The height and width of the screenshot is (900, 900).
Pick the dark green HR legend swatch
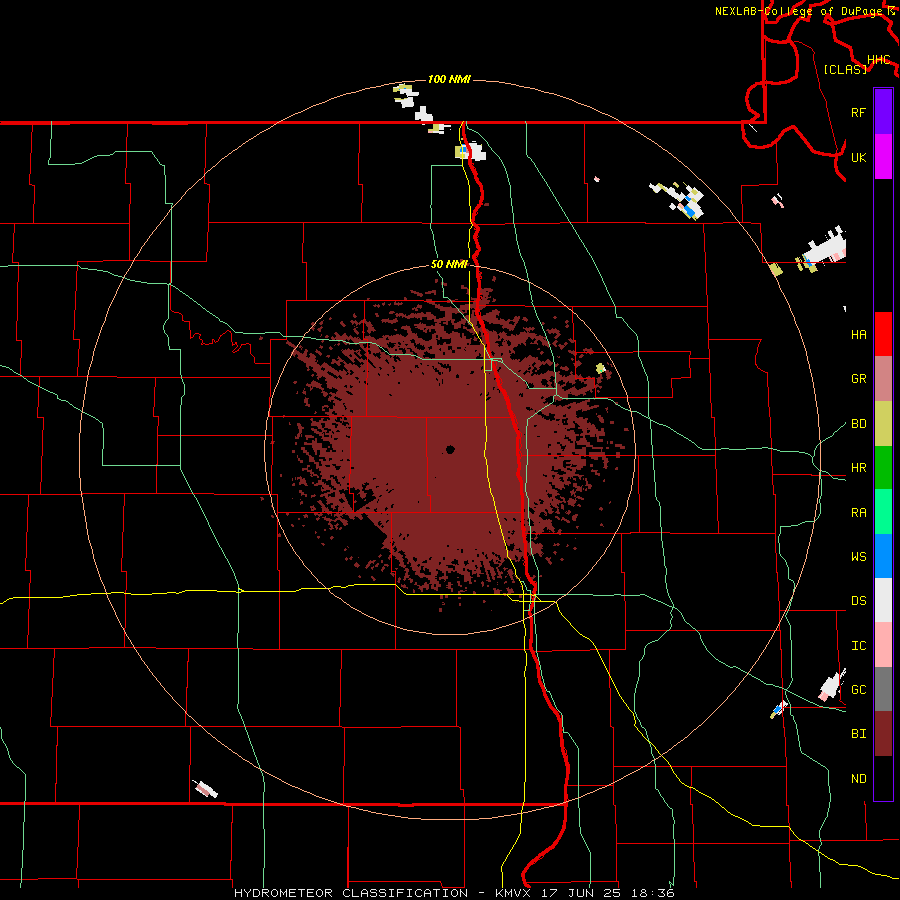tap(883, 468)
